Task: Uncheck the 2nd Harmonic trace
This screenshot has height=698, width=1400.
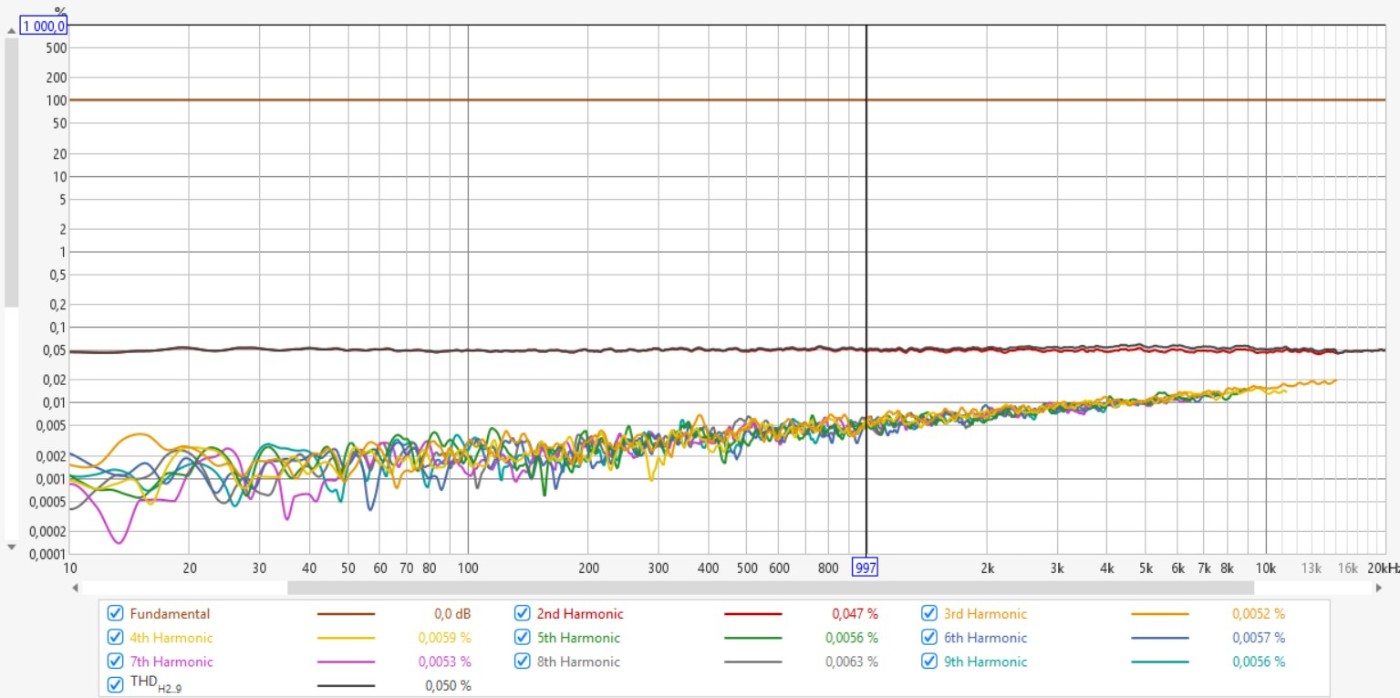Action: [x=522, y=614]
